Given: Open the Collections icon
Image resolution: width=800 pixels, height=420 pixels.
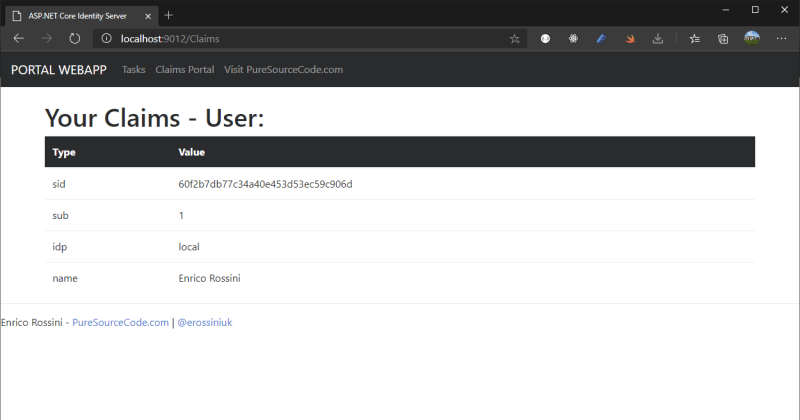Looking at the screenshot, I should coord(723,39).
